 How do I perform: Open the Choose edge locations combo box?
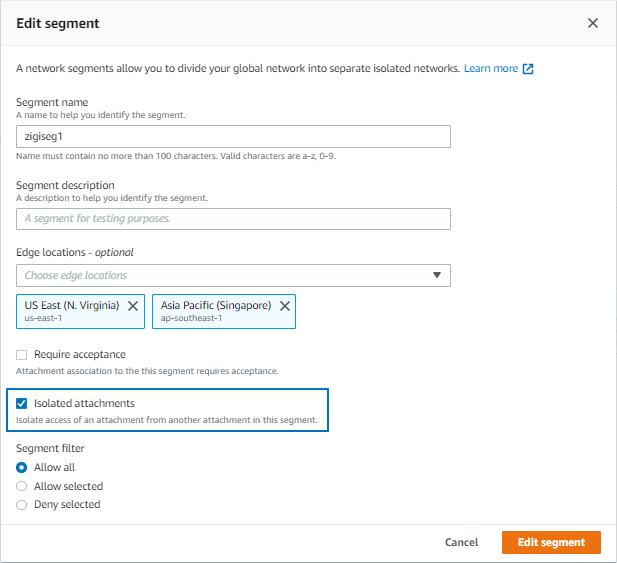tap(233, 275)
